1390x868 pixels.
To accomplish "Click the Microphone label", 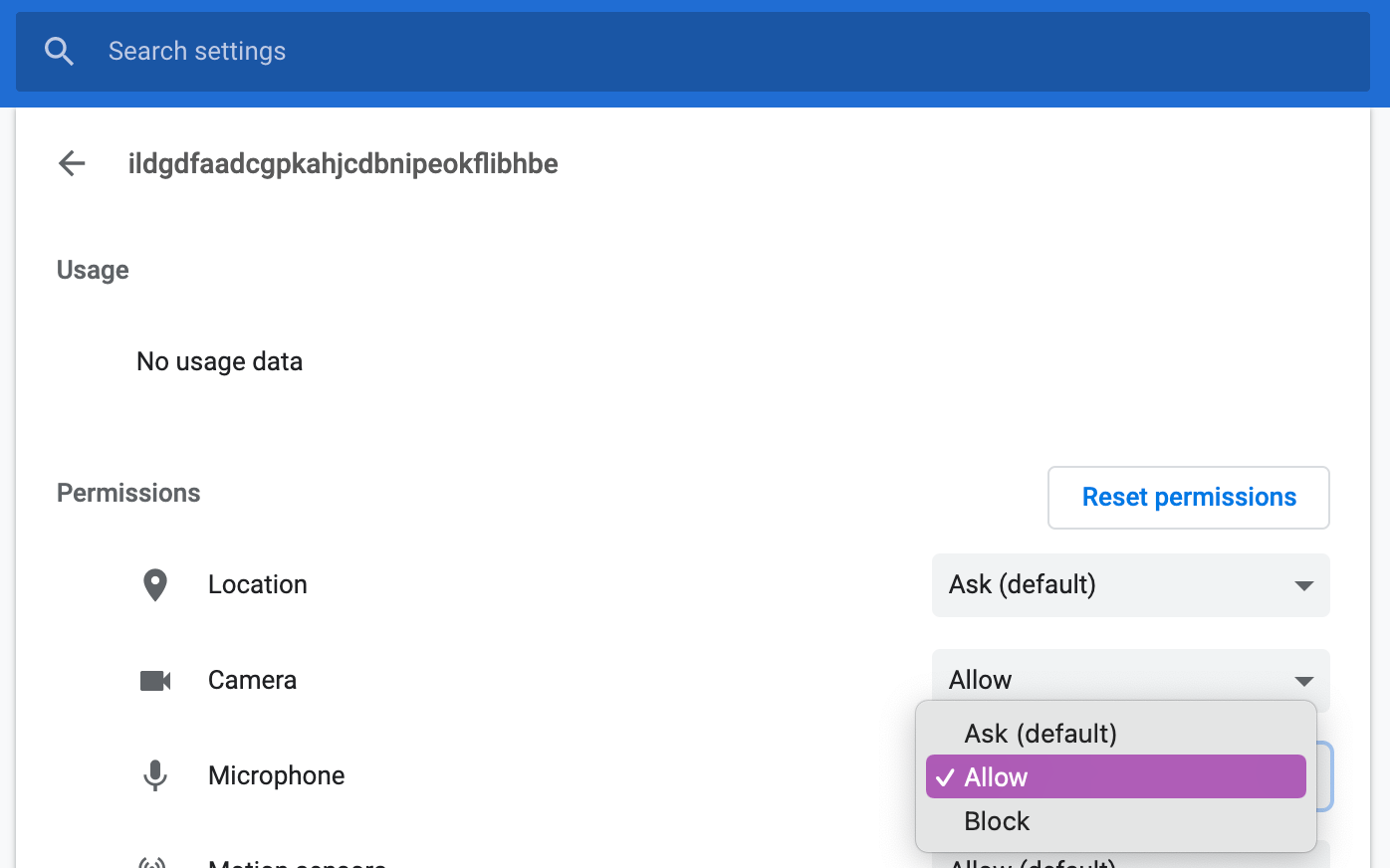I will tap(277, 775).
